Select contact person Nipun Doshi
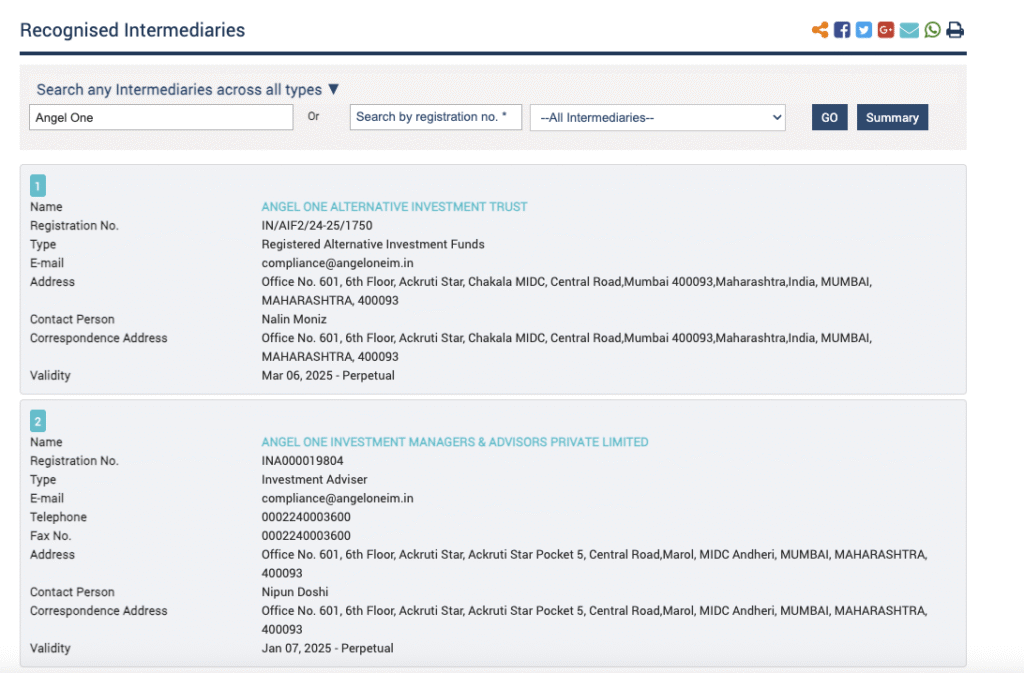The image size is (1024, 673). (295, 592)
